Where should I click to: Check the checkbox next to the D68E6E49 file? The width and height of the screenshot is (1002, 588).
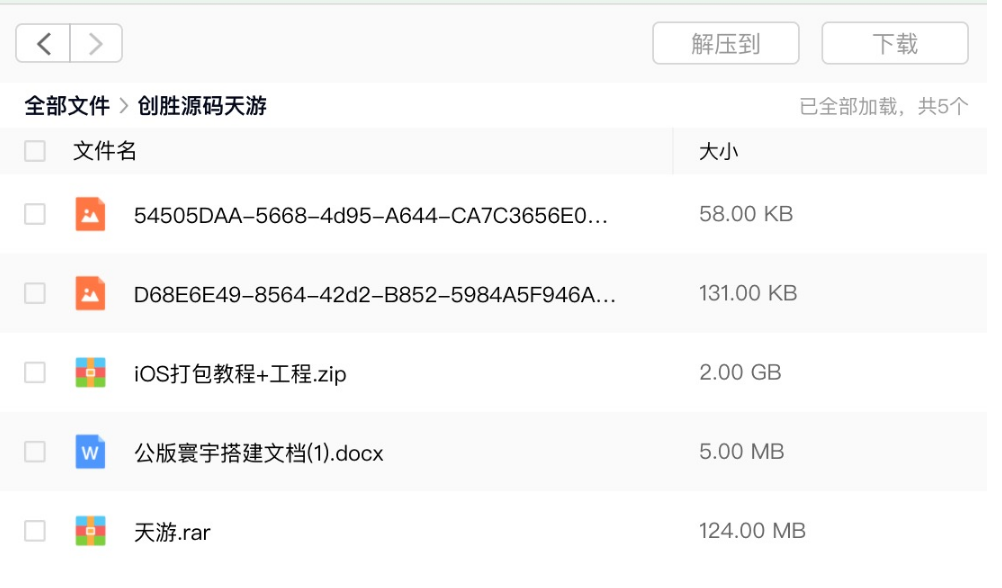pyautogui.click(x=36, y=293)
